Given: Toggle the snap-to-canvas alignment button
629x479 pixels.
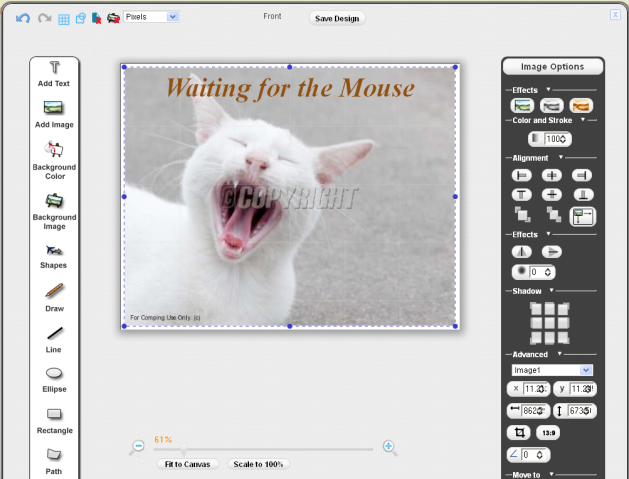Looking at the screenshot, I should pyautogui.click(x=582, y=215).
